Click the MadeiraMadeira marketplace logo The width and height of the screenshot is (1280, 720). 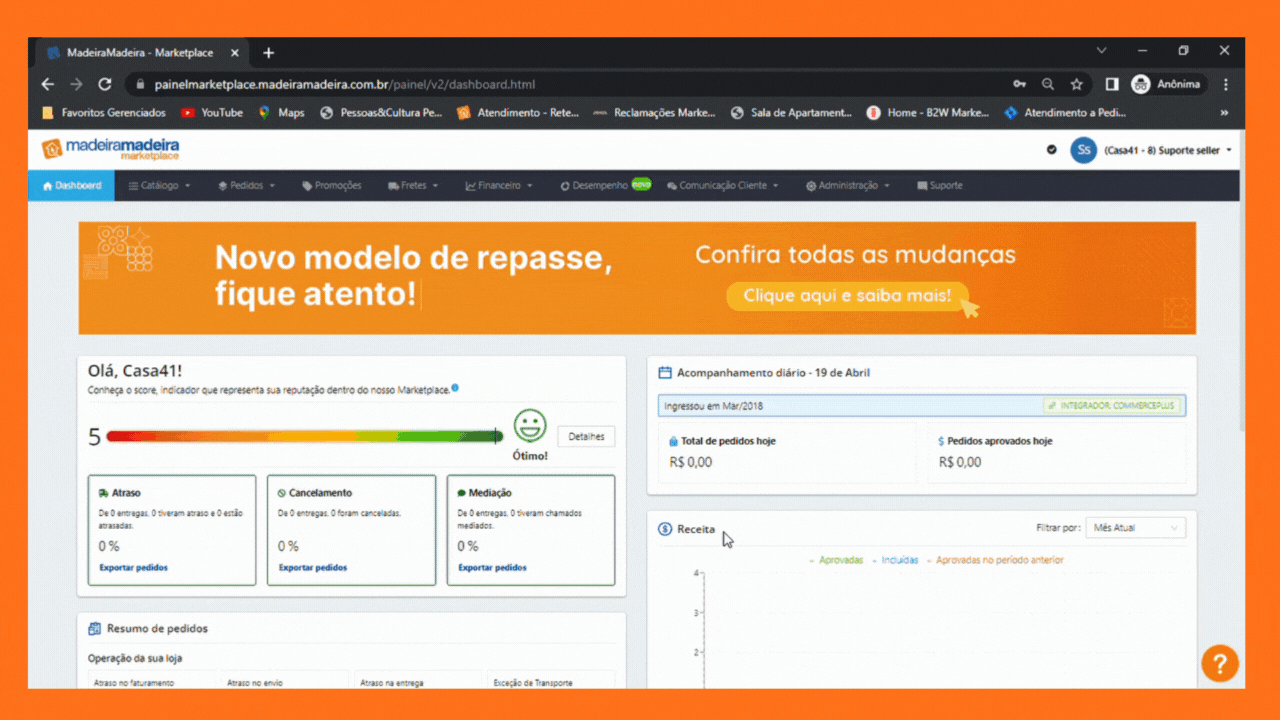pos(111,149)
